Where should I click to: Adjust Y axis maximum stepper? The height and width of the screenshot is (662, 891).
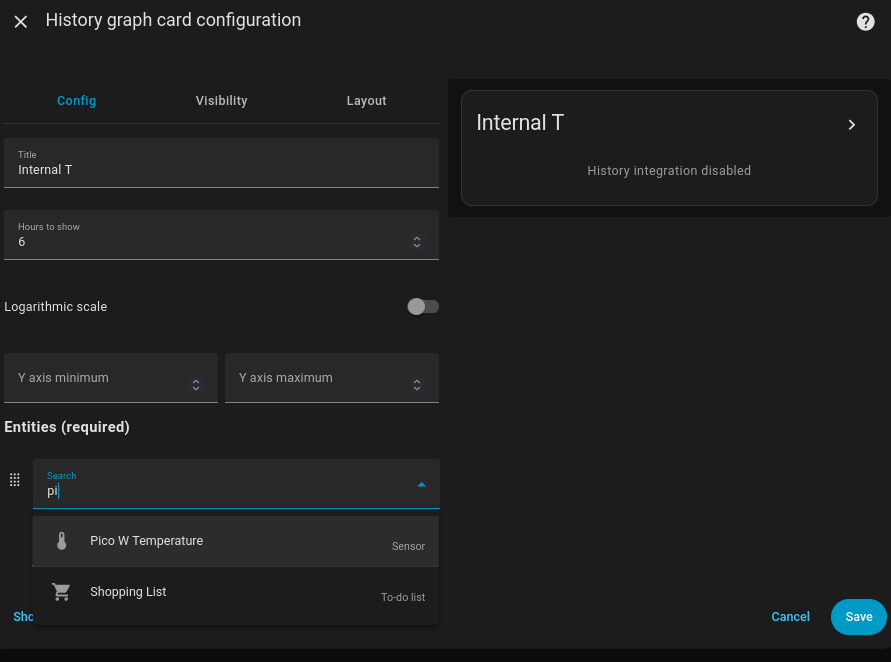click(417, 385)
